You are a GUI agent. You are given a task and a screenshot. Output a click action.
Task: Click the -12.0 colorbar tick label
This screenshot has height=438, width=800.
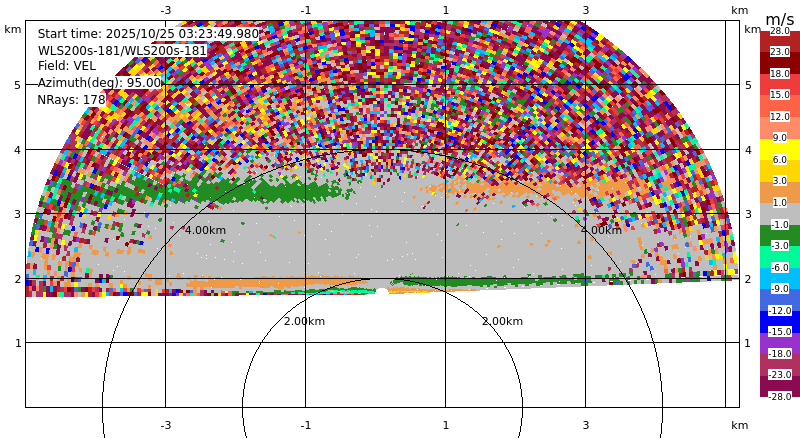coord(780,311)
